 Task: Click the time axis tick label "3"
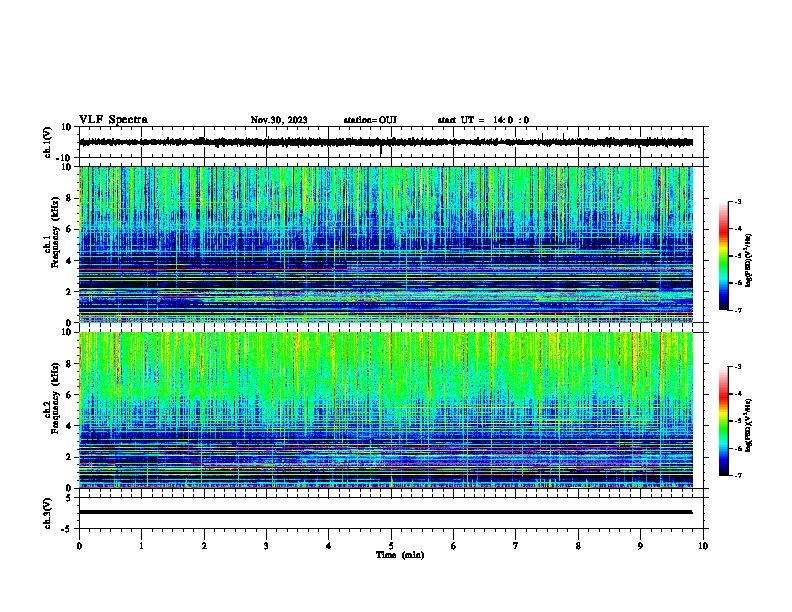pos(266,546)
